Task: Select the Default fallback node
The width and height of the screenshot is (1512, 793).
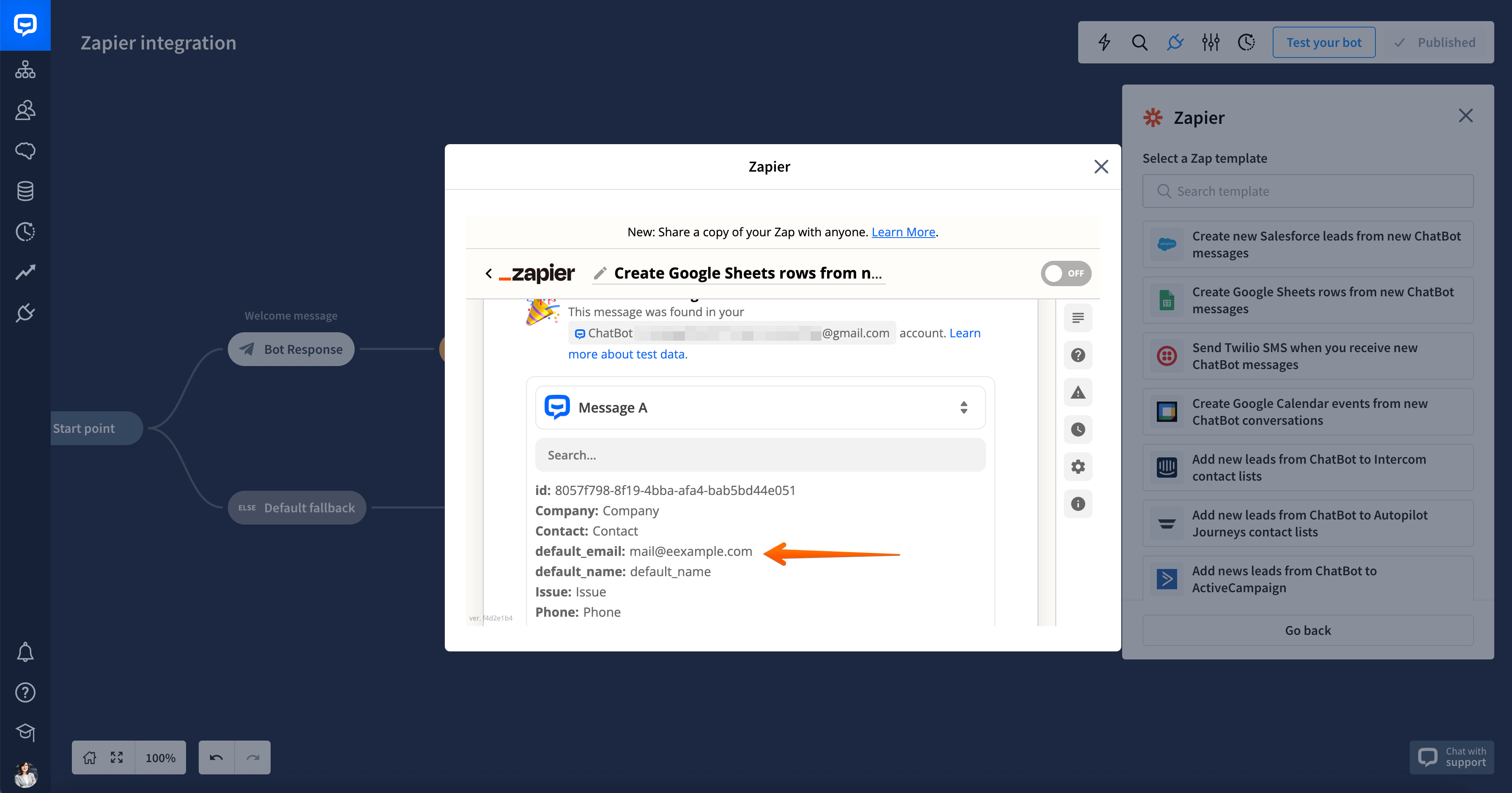Action: tap(297, 508)
